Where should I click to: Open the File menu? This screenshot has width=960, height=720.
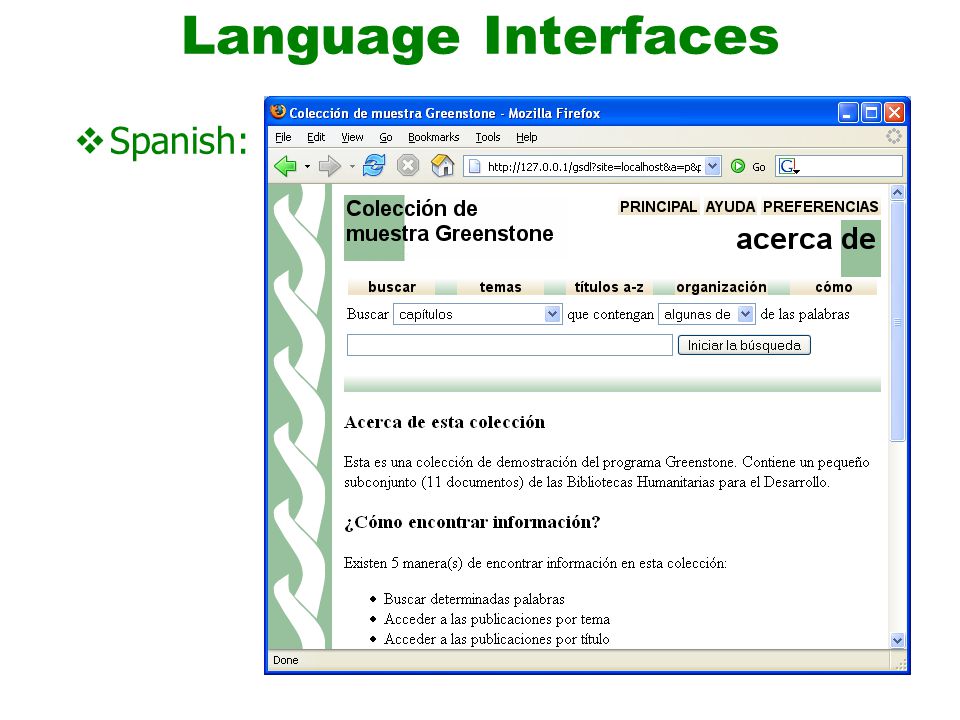point(283,137)
